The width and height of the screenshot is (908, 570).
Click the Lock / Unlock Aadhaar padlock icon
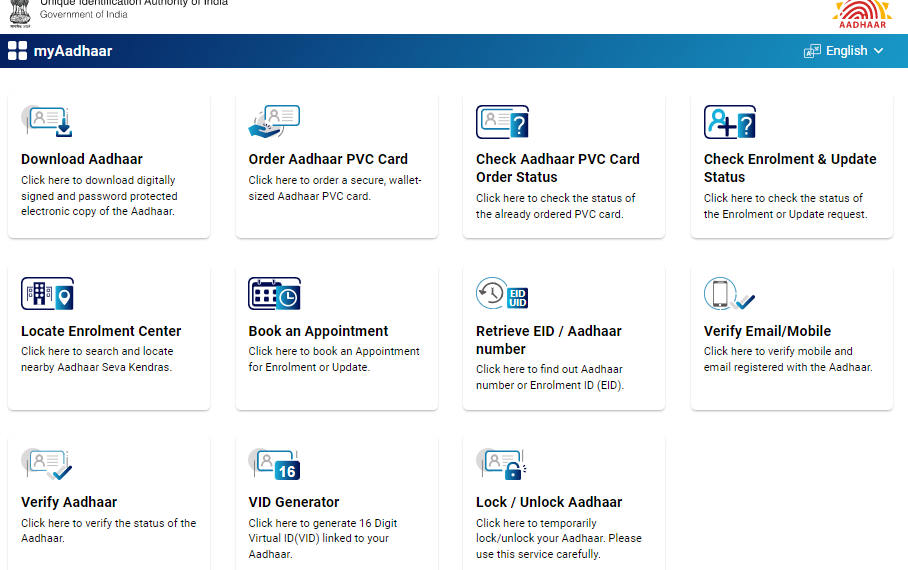(501, 464)
